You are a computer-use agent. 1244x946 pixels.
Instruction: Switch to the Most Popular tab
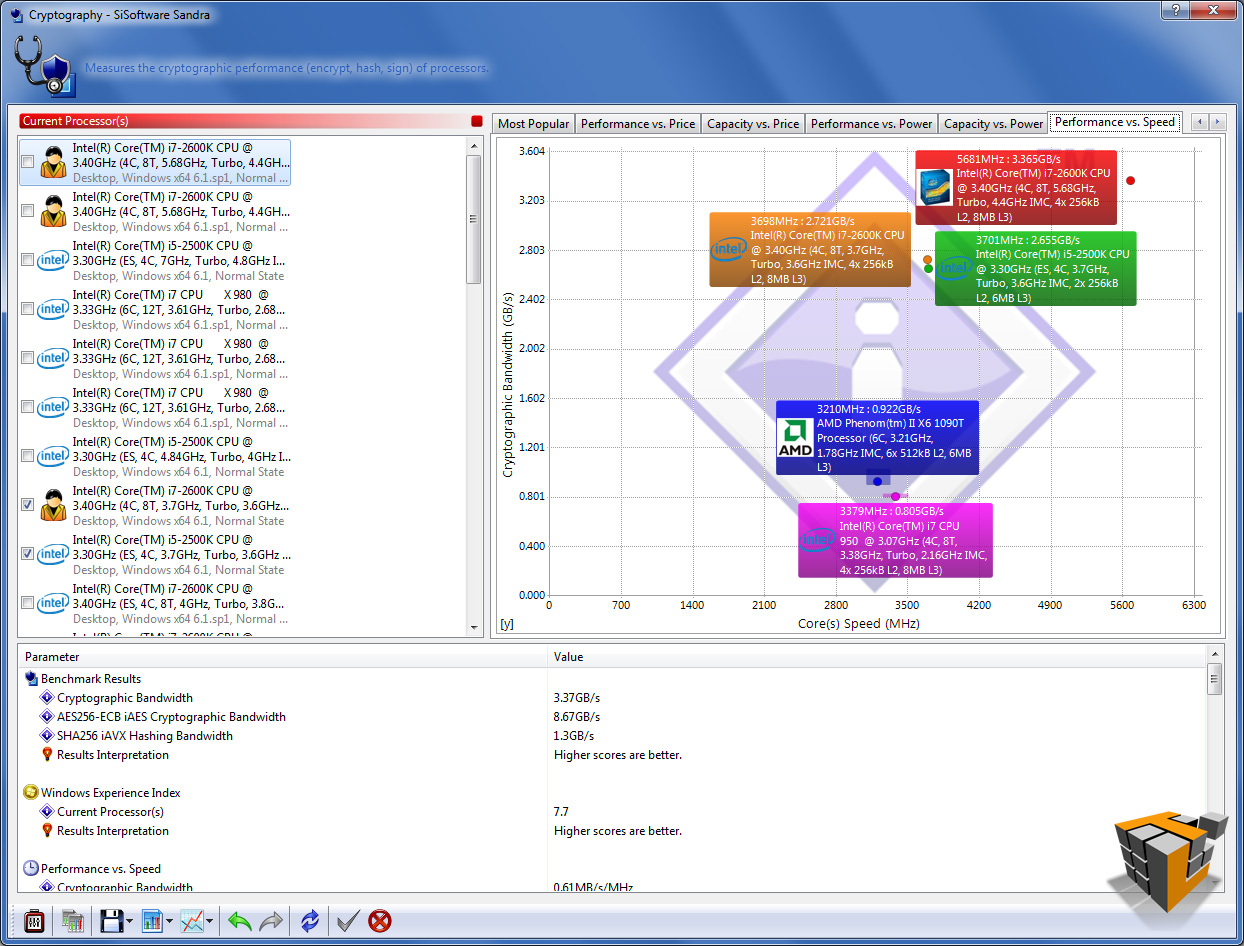(x=534, y=124)
